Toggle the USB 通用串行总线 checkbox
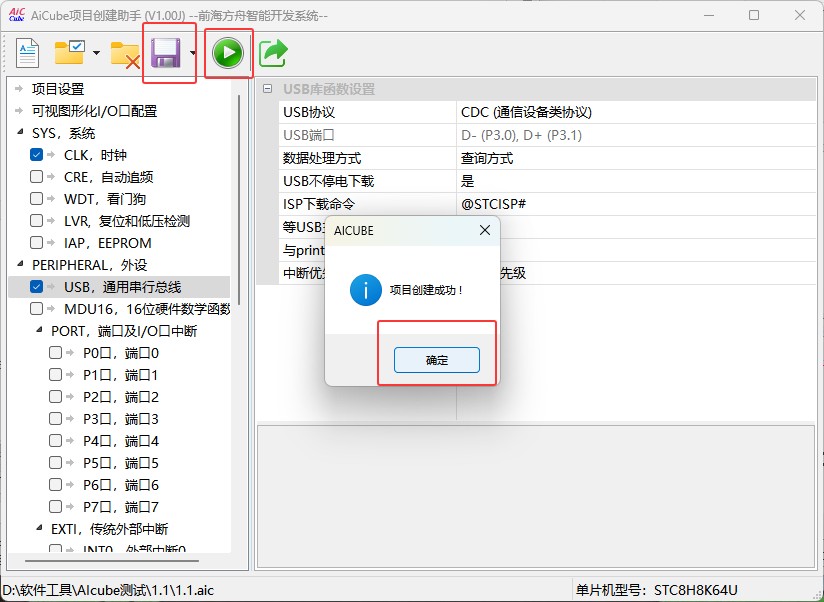The height and width of the screenshot is (602, 824). (x=36, y=287)
